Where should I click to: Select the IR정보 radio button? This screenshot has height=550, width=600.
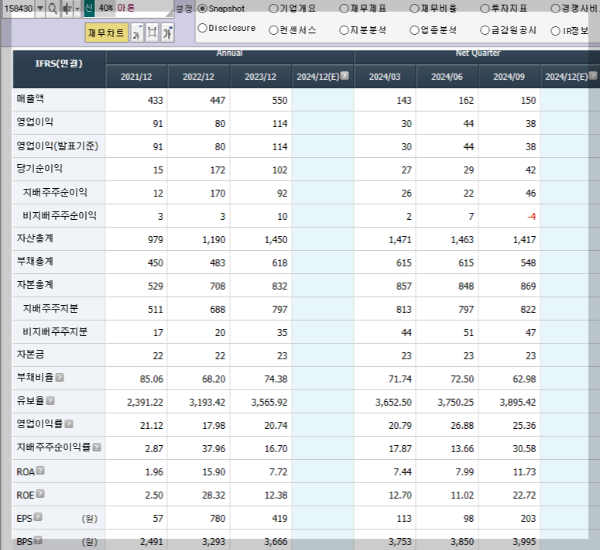(555, 31)
